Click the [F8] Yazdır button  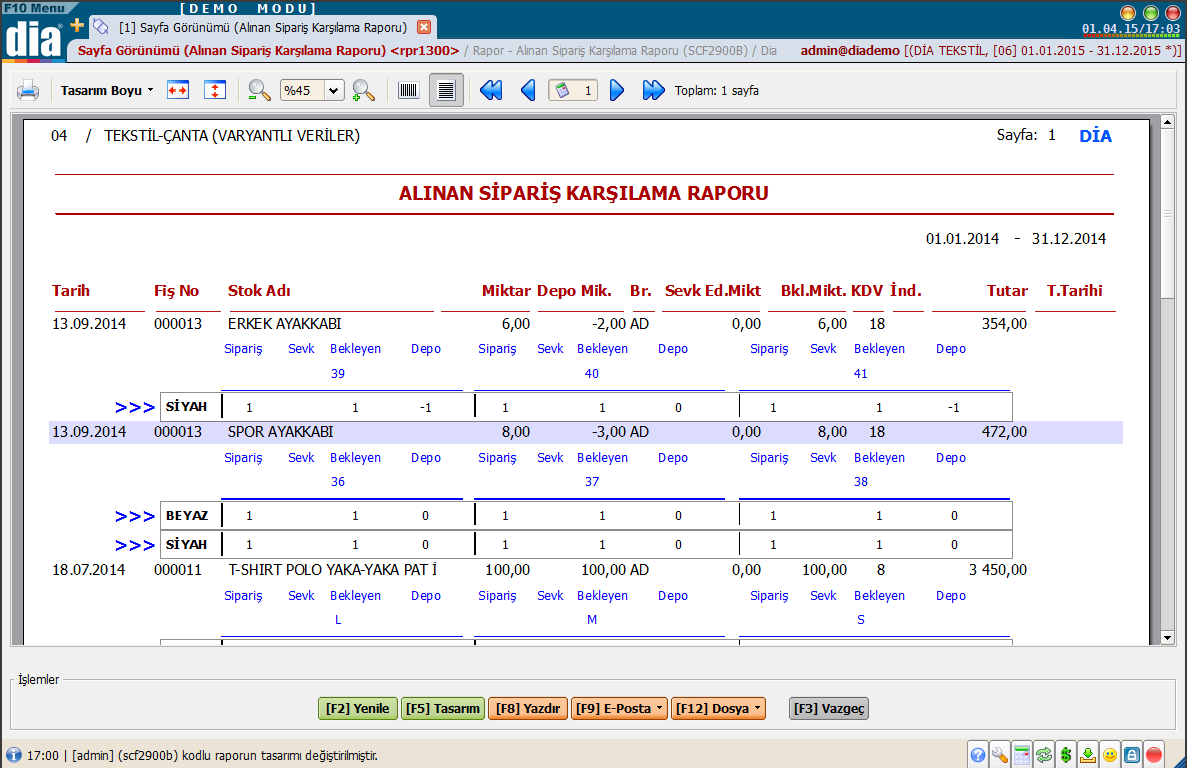pyautogui.click(x=528, y=708)
